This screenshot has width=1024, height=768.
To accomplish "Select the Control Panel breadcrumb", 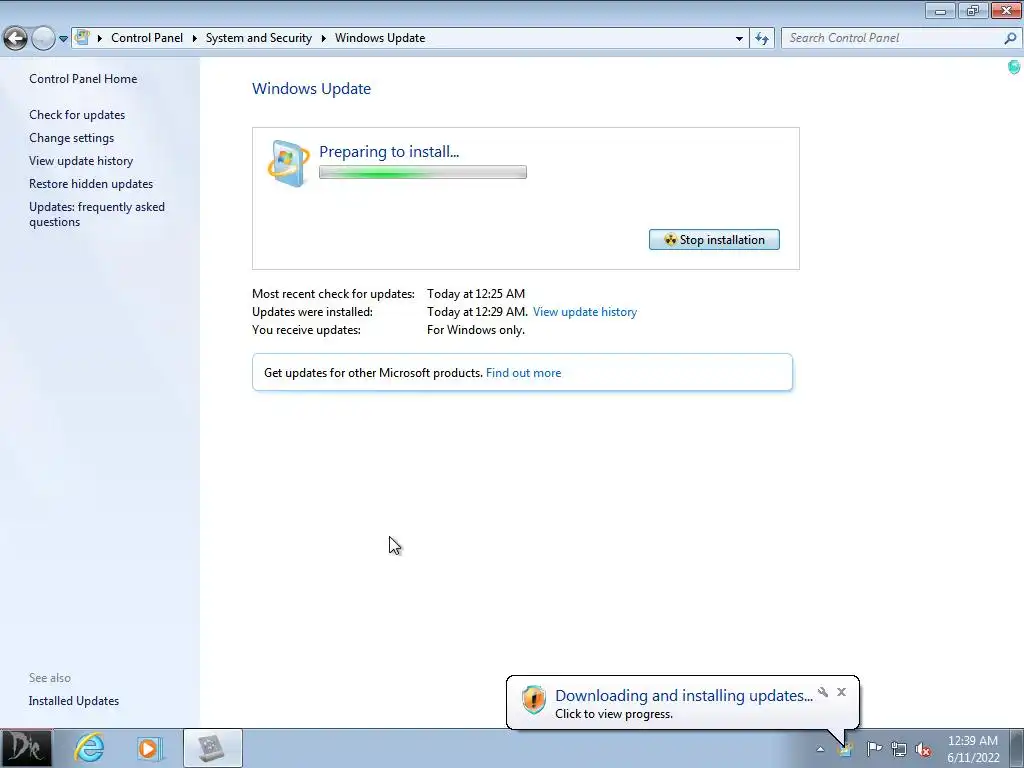I will (147, 38).
